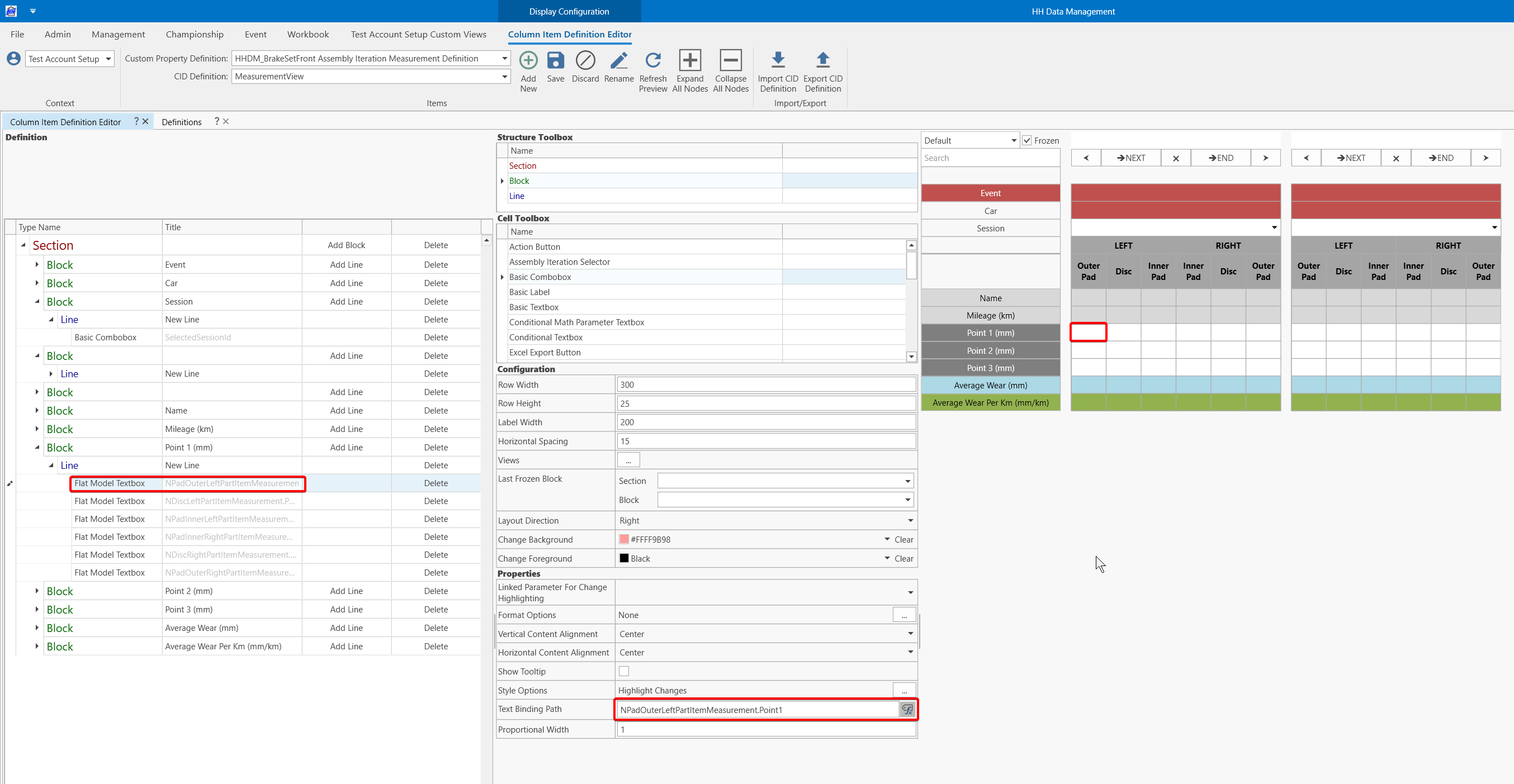Screen dimensions: 1514x784
Task: Open the Text Binding Path function editor icon
Action: click(907, 710)
